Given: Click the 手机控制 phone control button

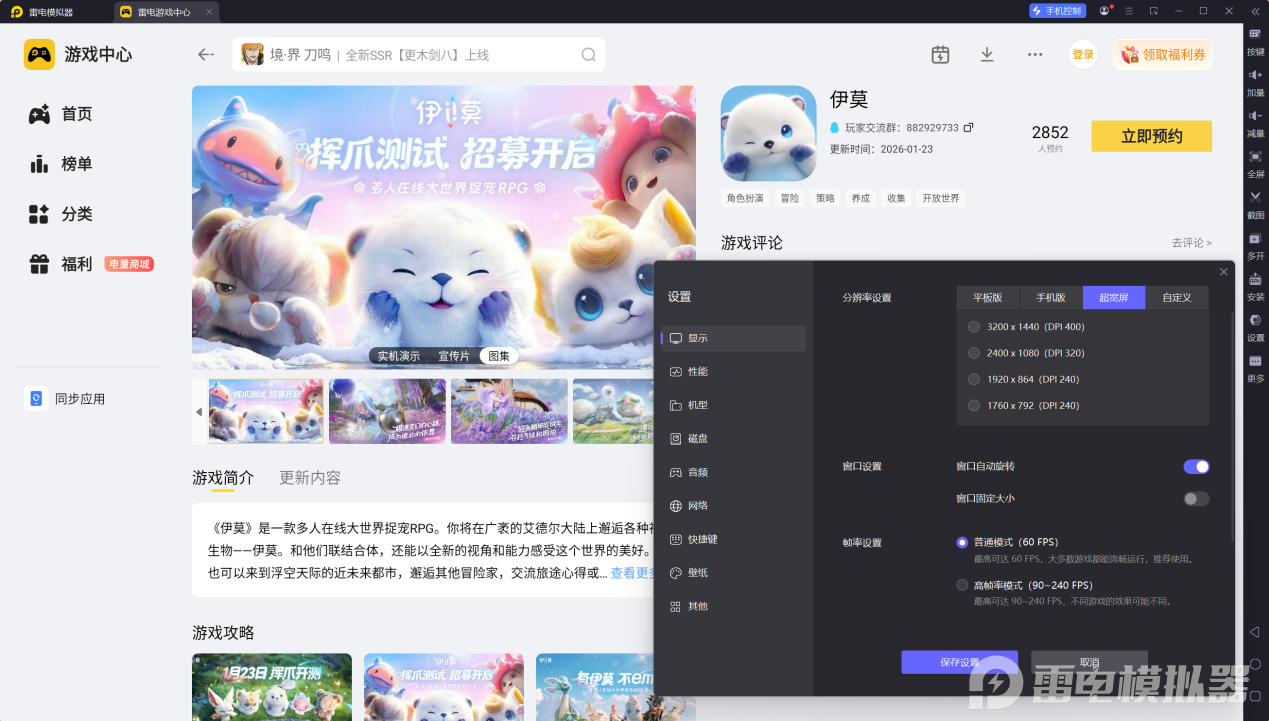Looking at the screenshot, I should (1057, 11).
